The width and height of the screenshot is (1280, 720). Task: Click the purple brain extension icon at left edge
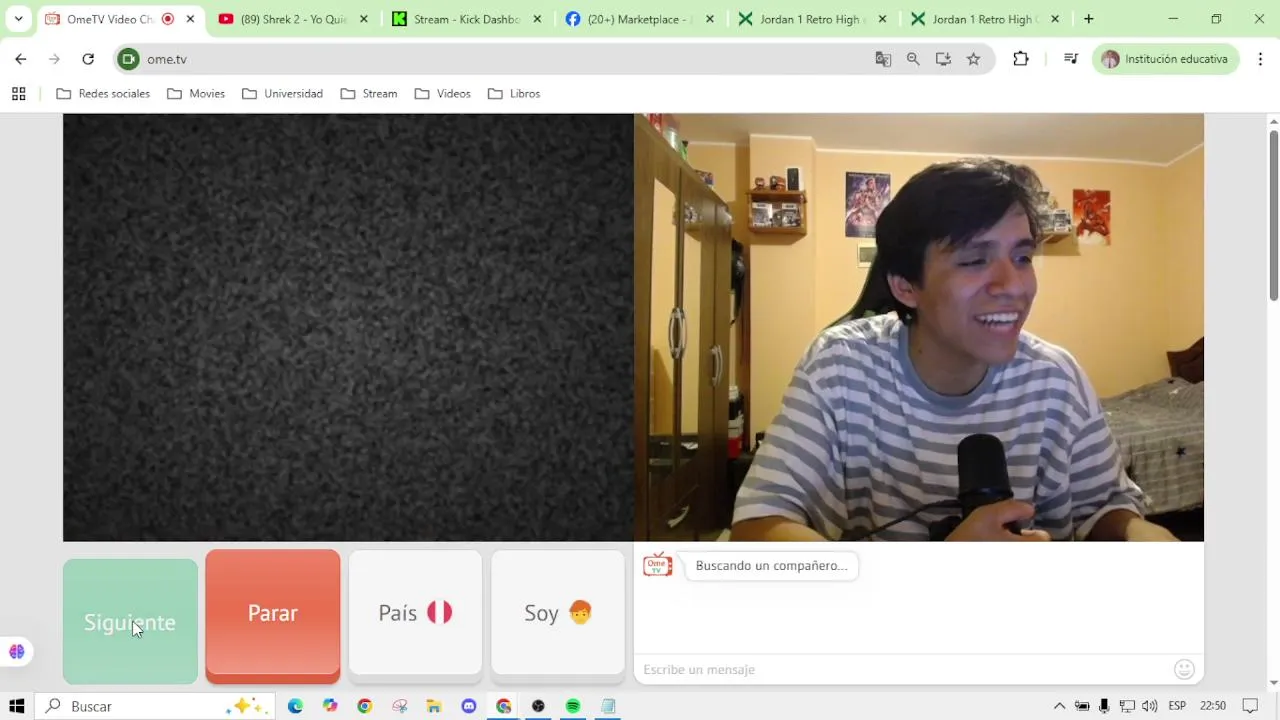17,652
